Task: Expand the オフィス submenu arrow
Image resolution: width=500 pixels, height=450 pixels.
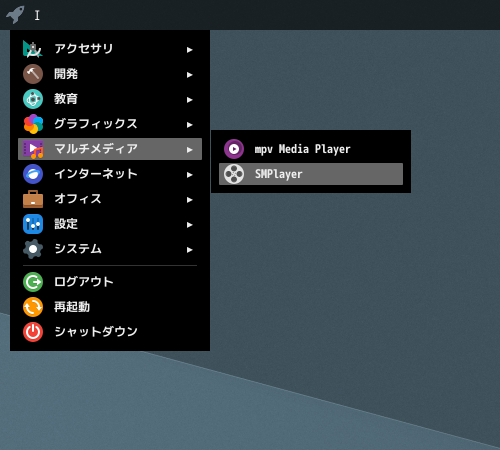Action: (x=190, y=200)
